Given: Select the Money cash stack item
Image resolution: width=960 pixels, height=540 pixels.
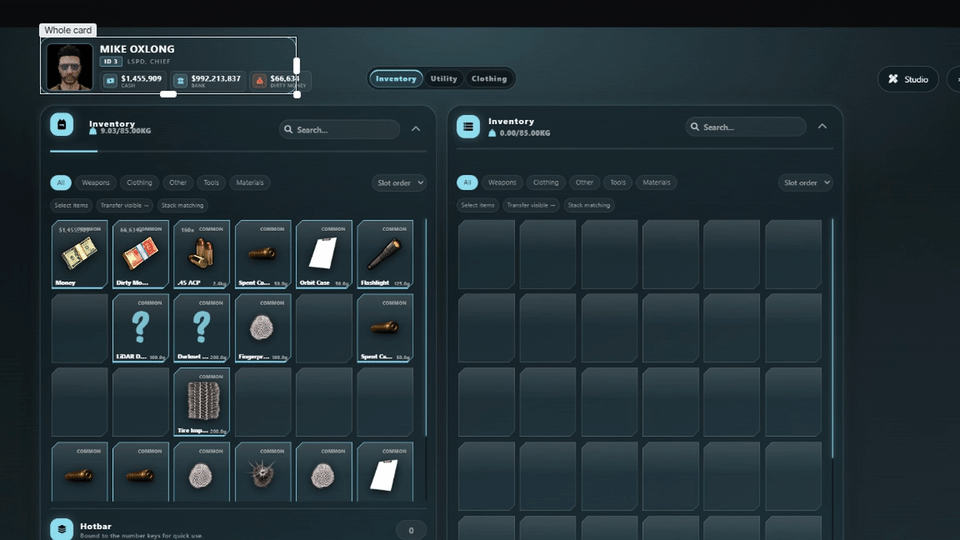Looking at the screenshot, I should (80, 254).
